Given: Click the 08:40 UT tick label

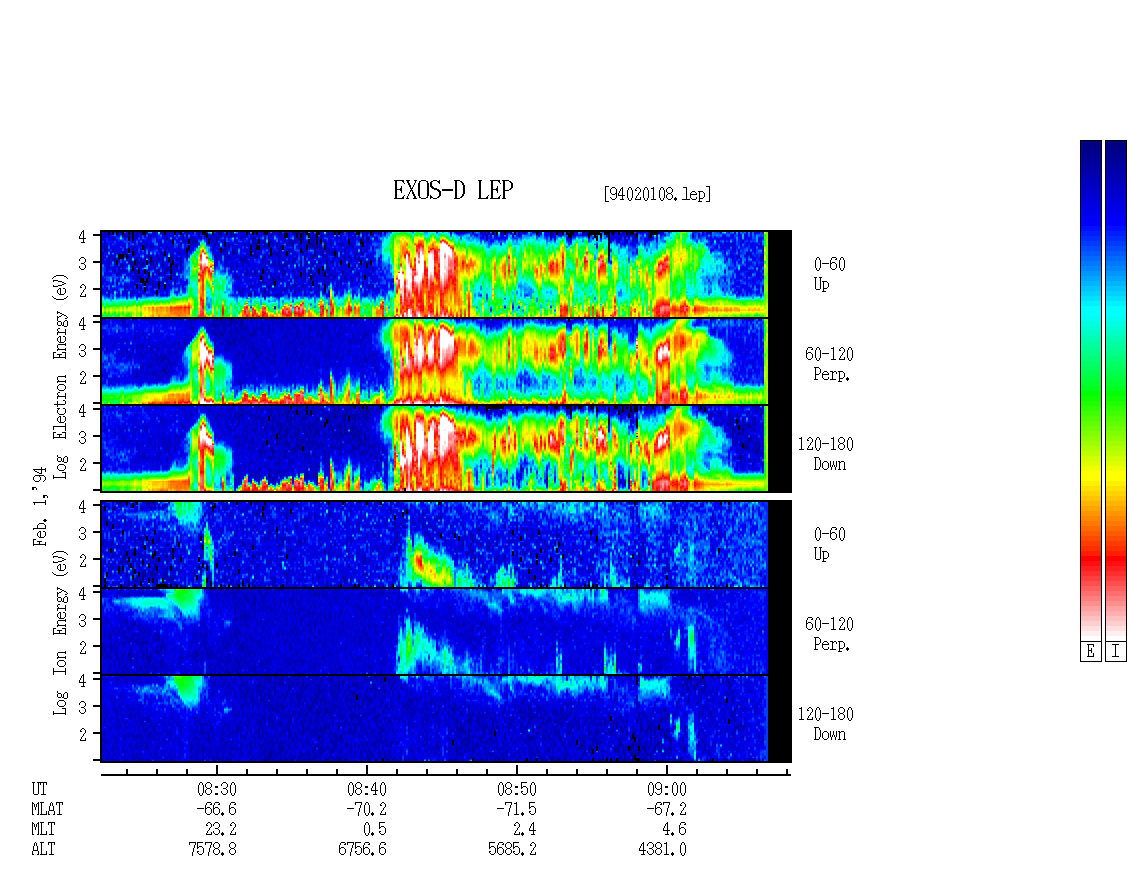Looking at the screenshot, I should 367,790.
